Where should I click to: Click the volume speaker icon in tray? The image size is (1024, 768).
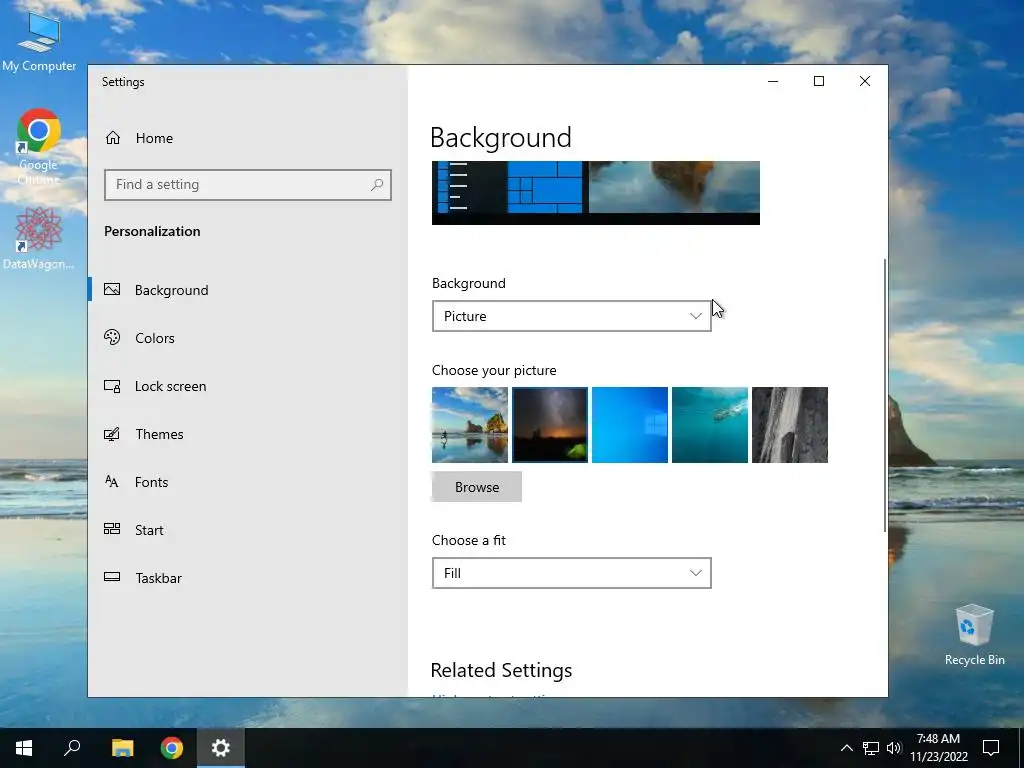click(894, 748)
